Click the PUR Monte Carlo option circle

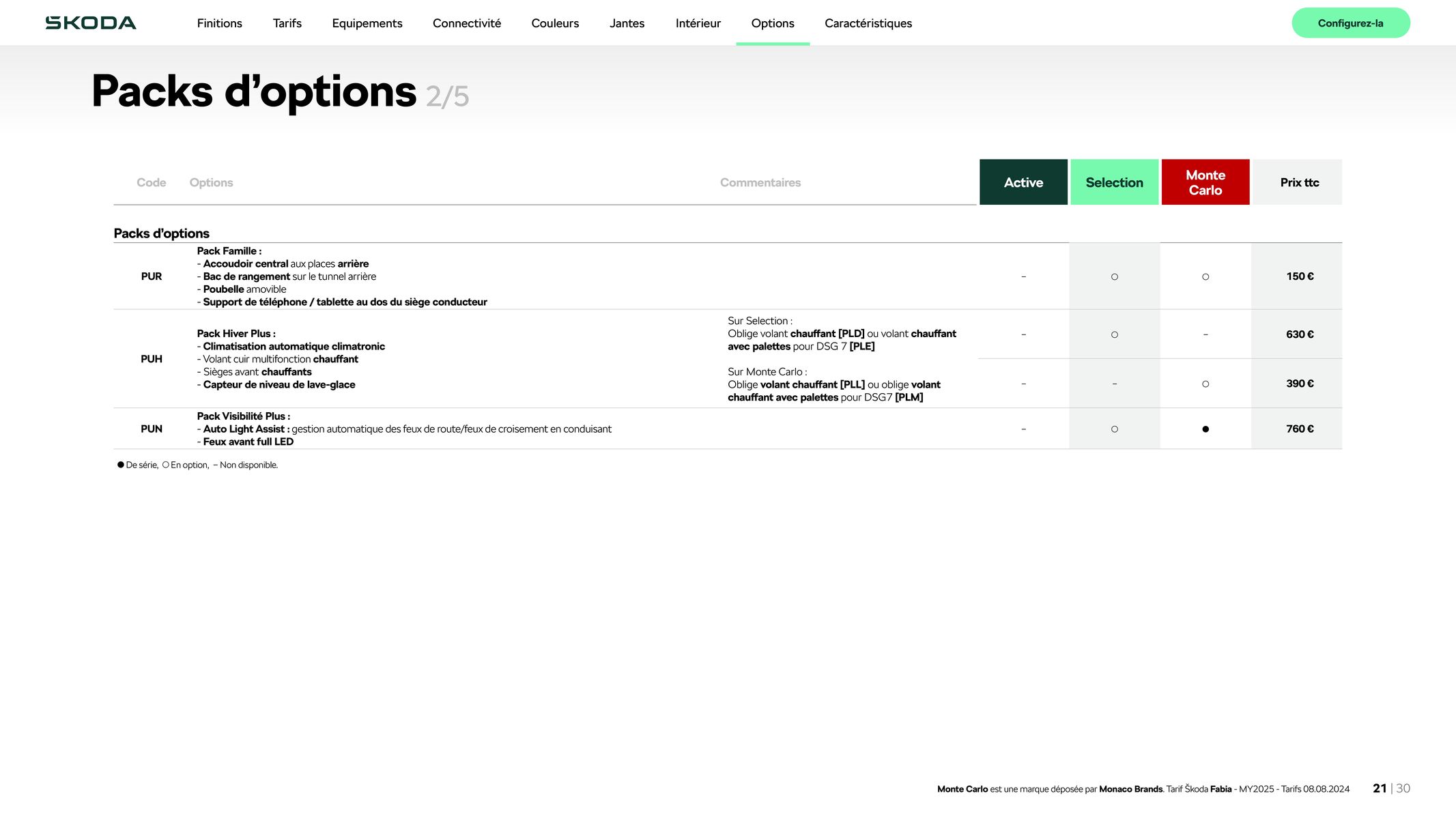pyautogui.click(x=1205, y=277)
